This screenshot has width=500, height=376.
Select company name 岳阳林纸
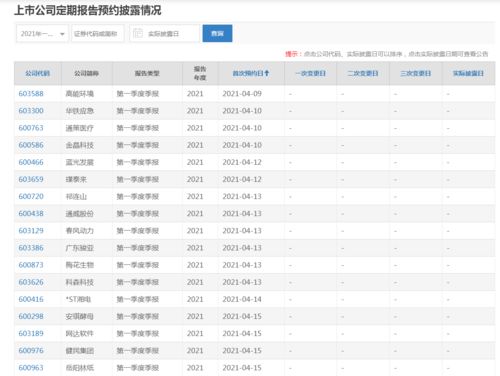[x=79, y=368]
